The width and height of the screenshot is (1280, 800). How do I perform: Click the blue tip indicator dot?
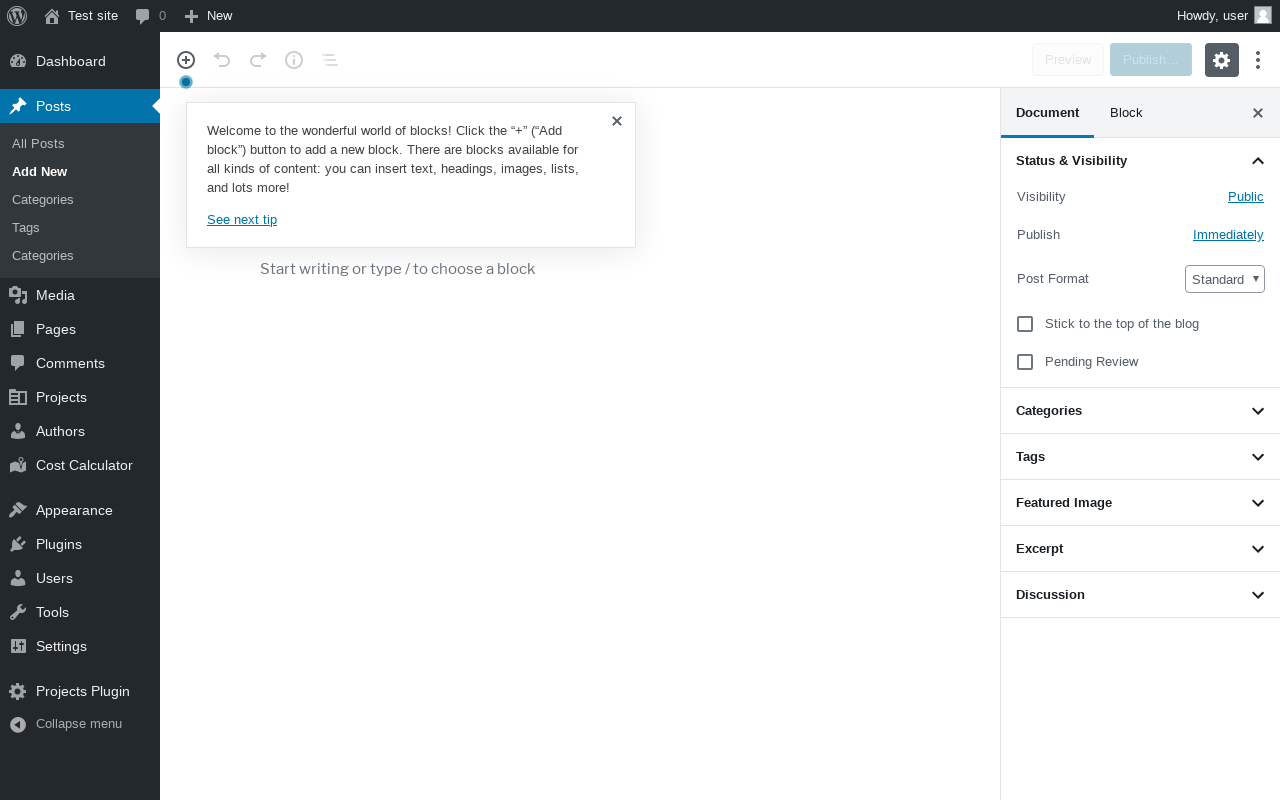click(186, 82)
